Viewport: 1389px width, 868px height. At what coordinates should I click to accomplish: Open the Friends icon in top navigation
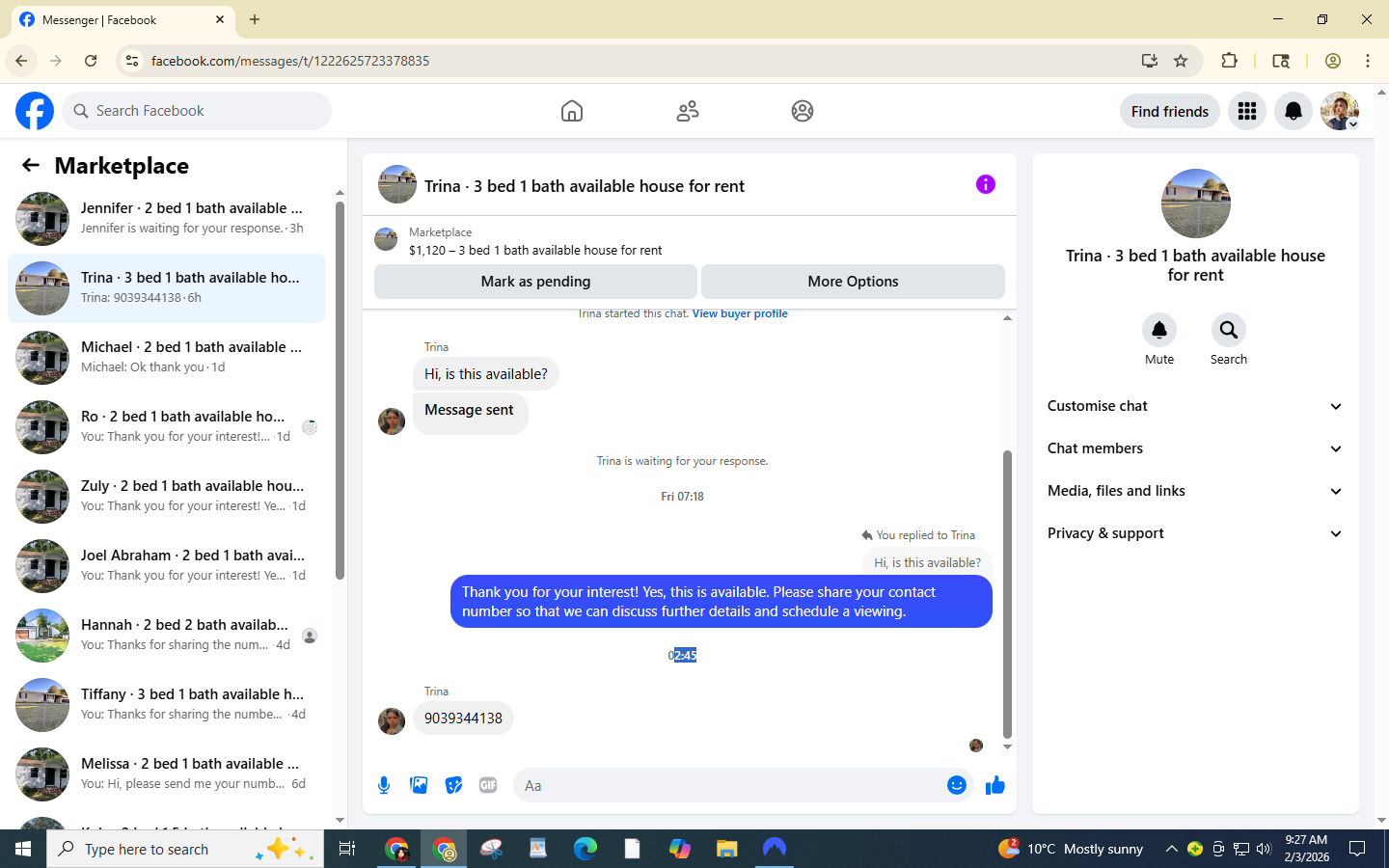[x=688, y=111]
